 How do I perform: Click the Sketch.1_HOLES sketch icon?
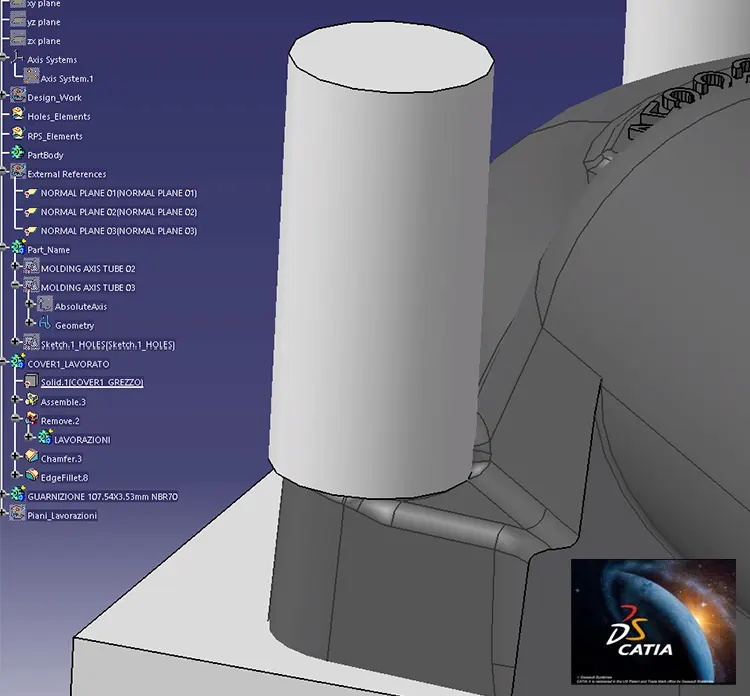click(32, 342)
